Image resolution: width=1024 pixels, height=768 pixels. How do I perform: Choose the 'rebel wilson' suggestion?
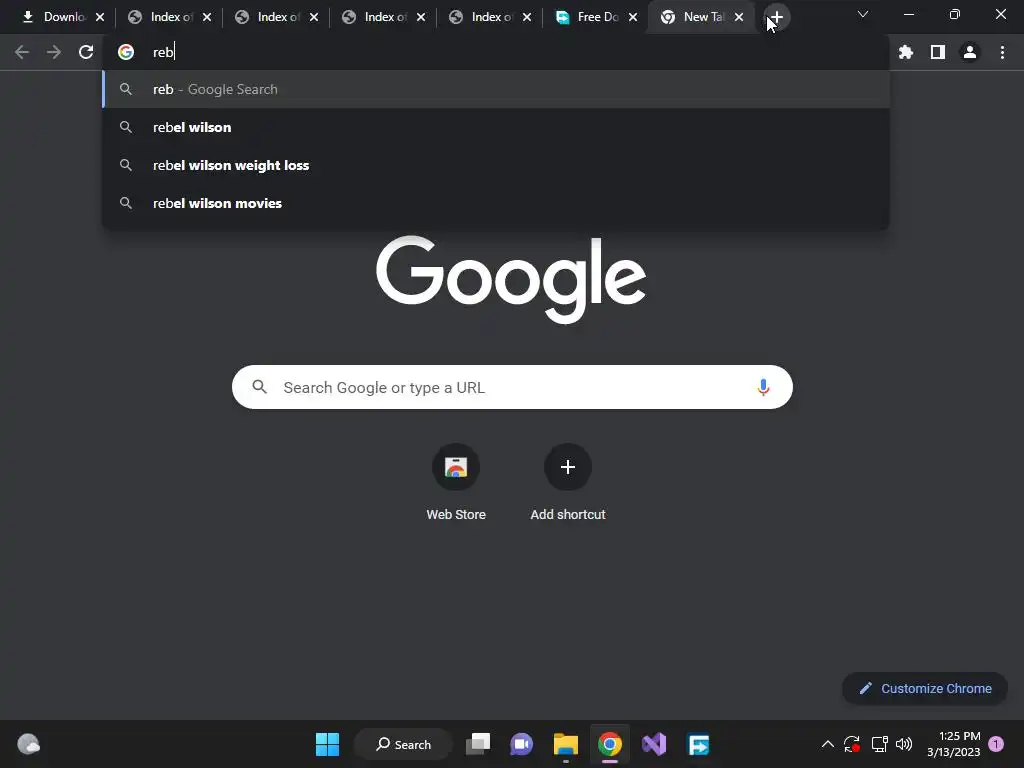coord(496,127)
